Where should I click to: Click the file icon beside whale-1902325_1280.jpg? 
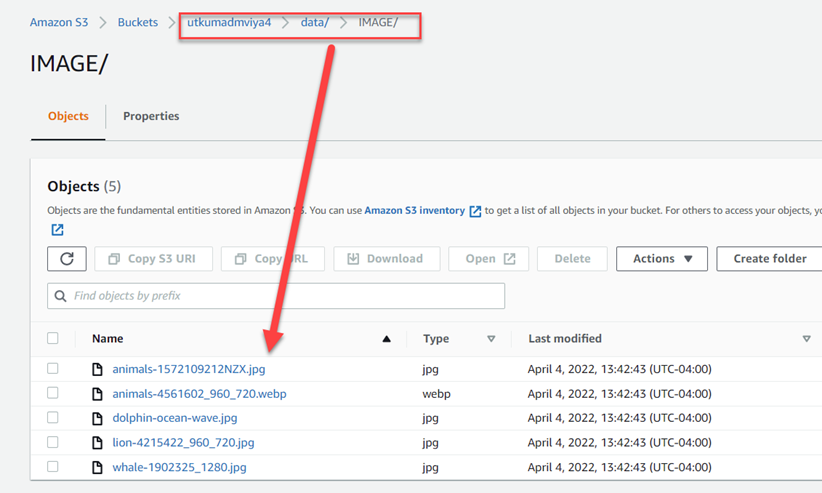[x=97, y=467]
